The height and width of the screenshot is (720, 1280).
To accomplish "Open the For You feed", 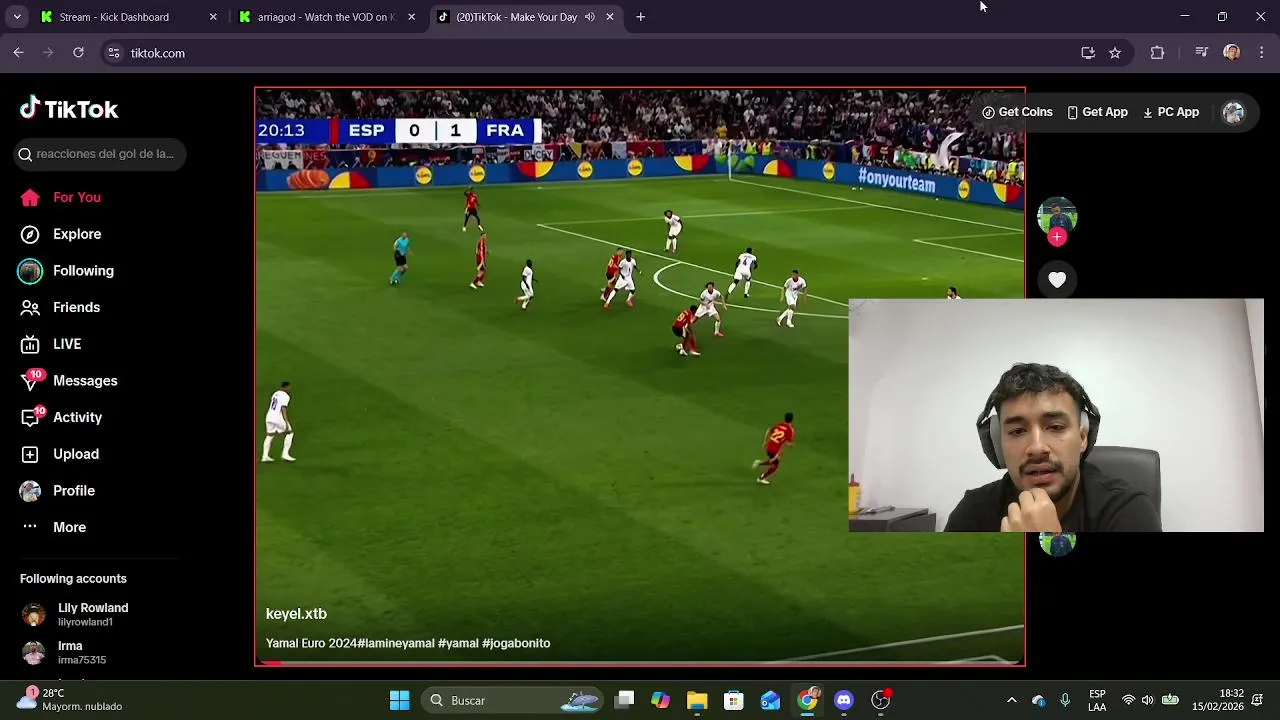I will pos(61,197).
